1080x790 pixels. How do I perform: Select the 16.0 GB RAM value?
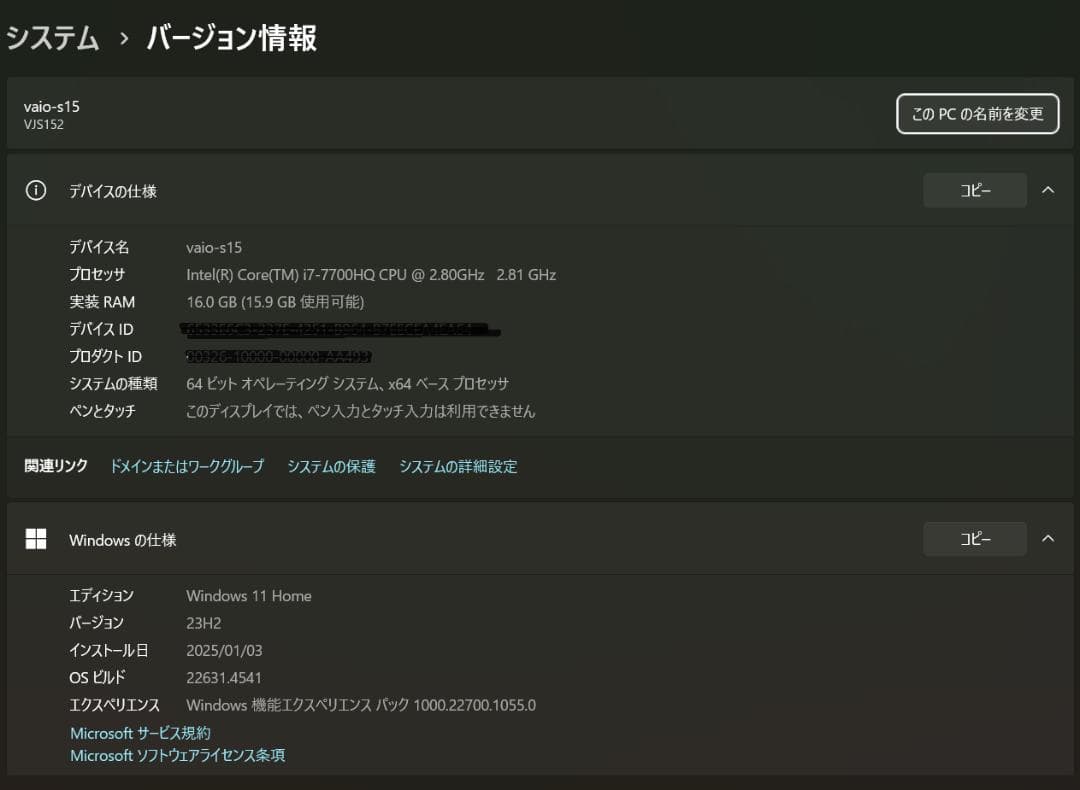tap(275, 302)
